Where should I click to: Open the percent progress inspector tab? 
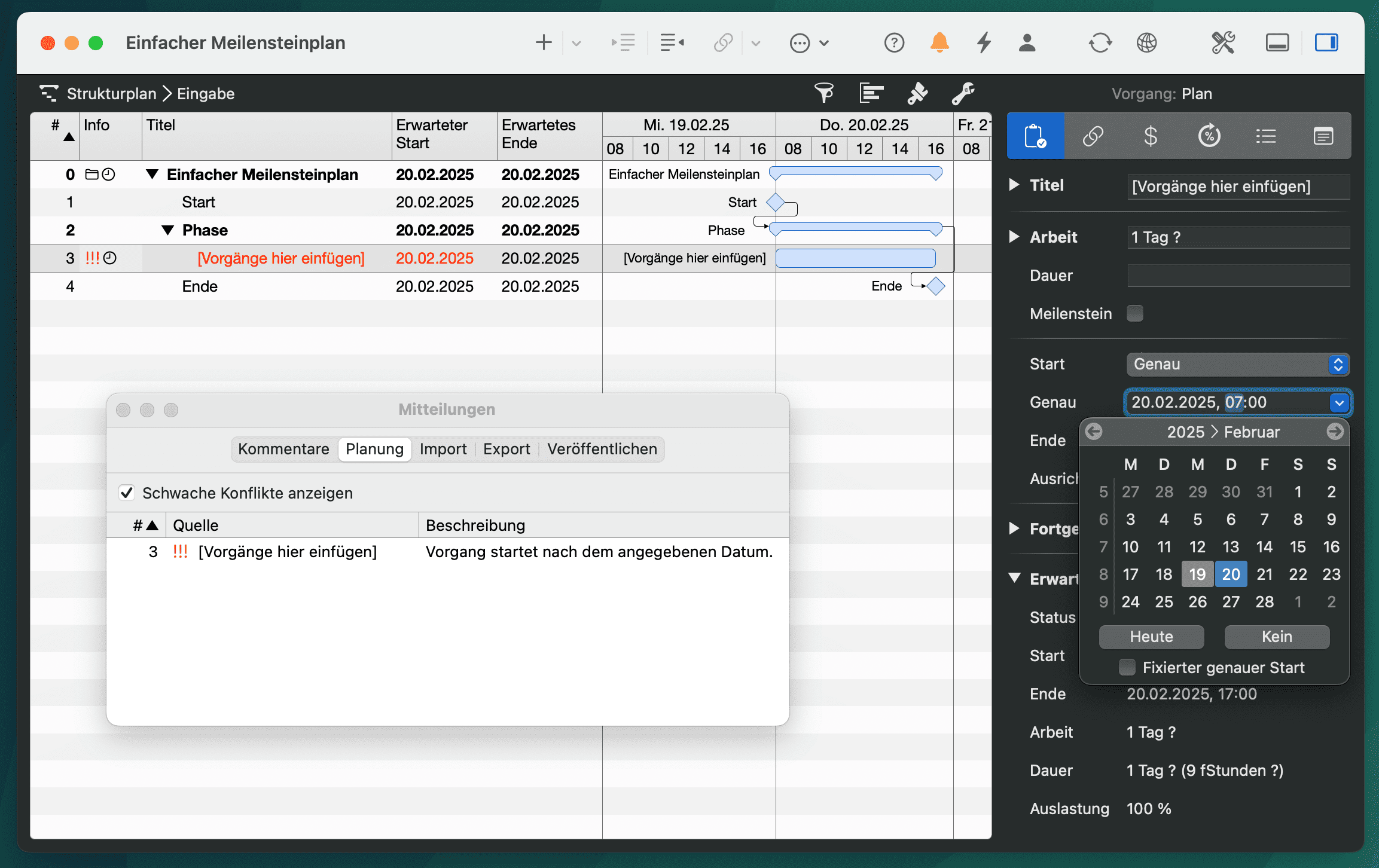click(1209, 136)
